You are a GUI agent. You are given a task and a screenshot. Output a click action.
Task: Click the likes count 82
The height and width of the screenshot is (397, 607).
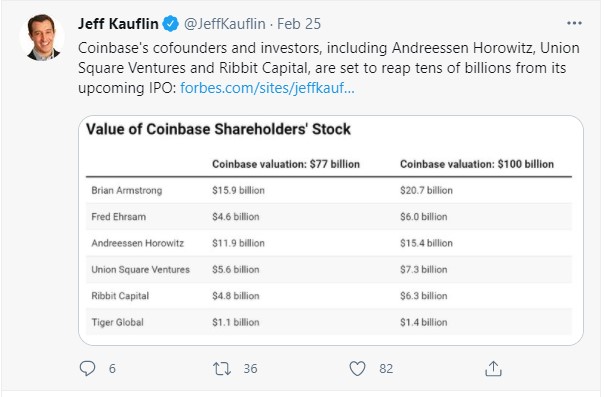pyautogui.click(x=386, y=369)
